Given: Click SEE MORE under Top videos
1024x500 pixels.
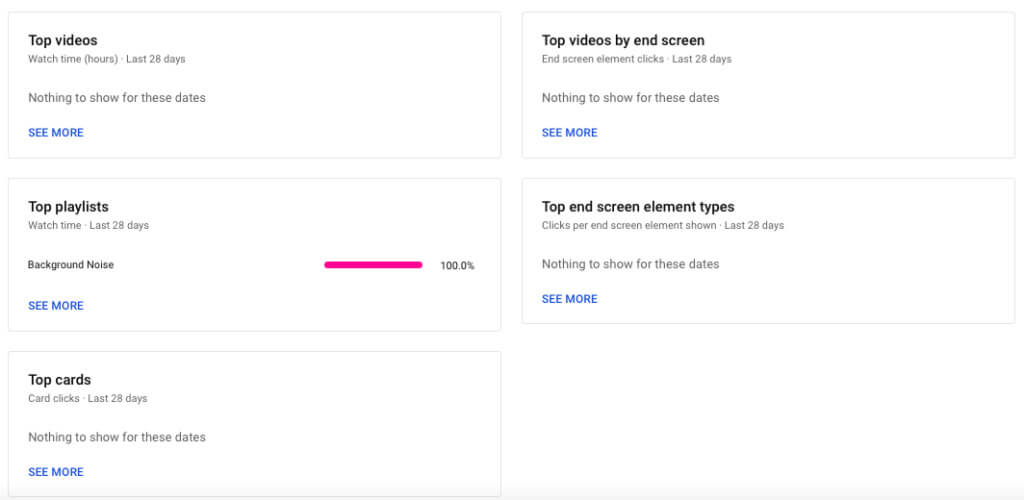Looking at the screenshot, I should coord(56,133).
